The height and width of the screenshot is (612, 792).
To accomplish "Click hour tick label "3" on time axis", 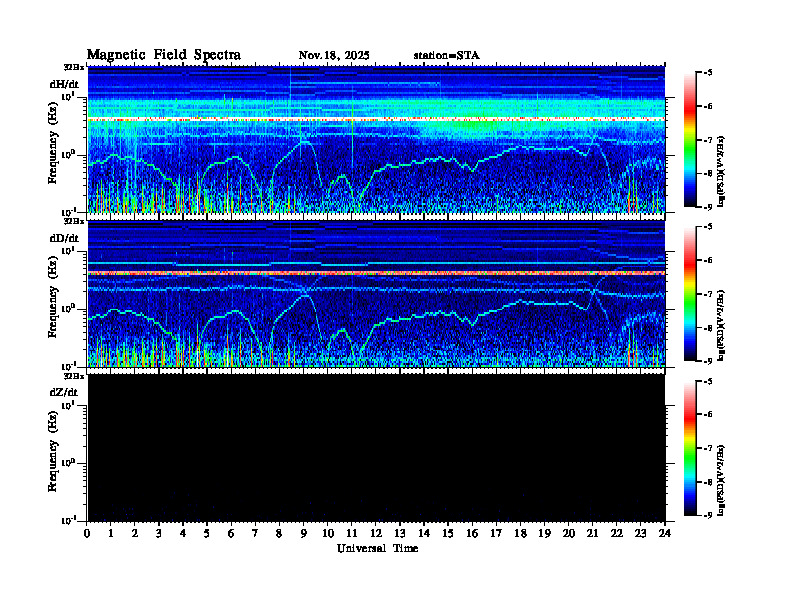I will click(159, 534).
